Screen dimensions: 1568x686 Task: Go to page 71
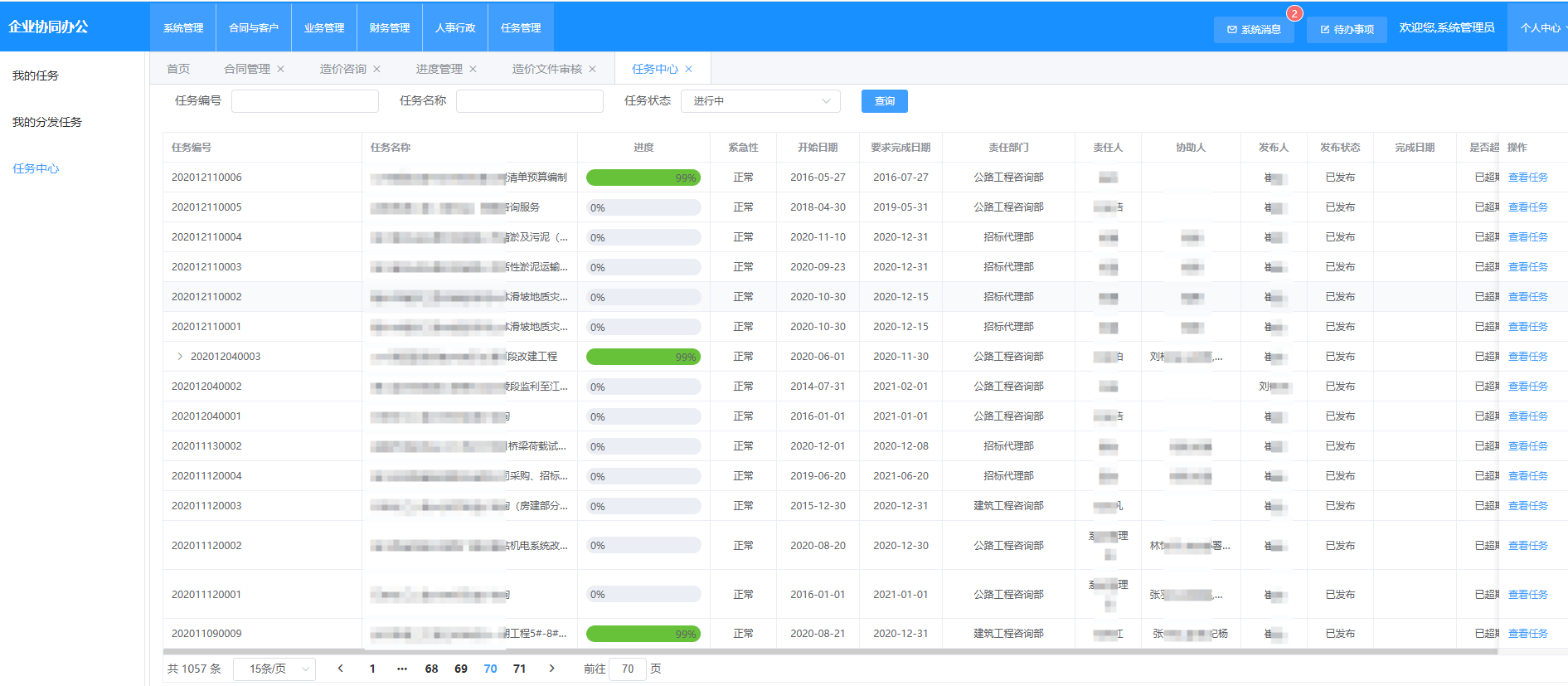[x=519, y=669]
